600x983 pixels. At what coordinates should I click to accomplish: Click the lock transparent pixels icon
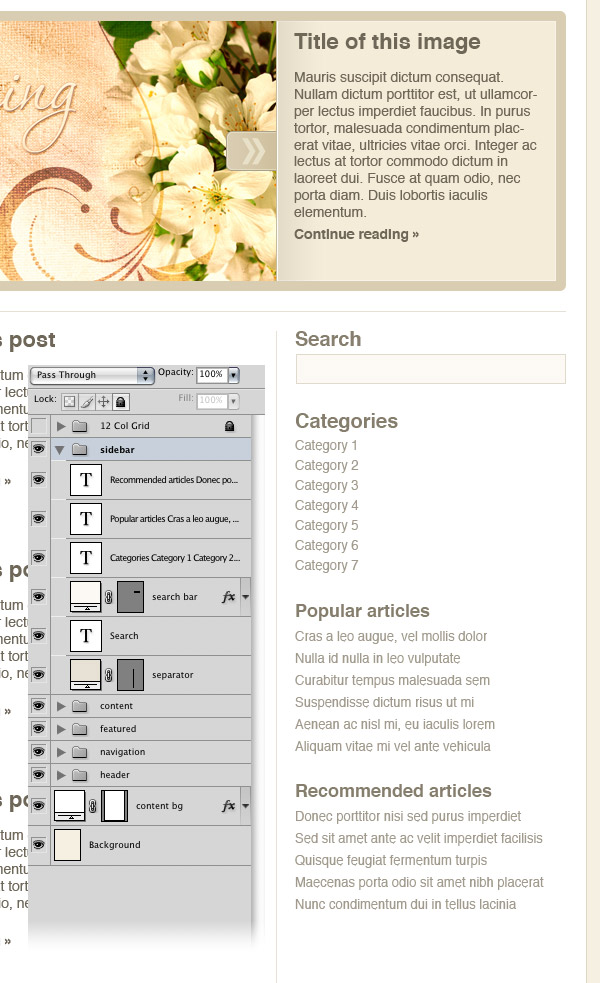[70, 401]
